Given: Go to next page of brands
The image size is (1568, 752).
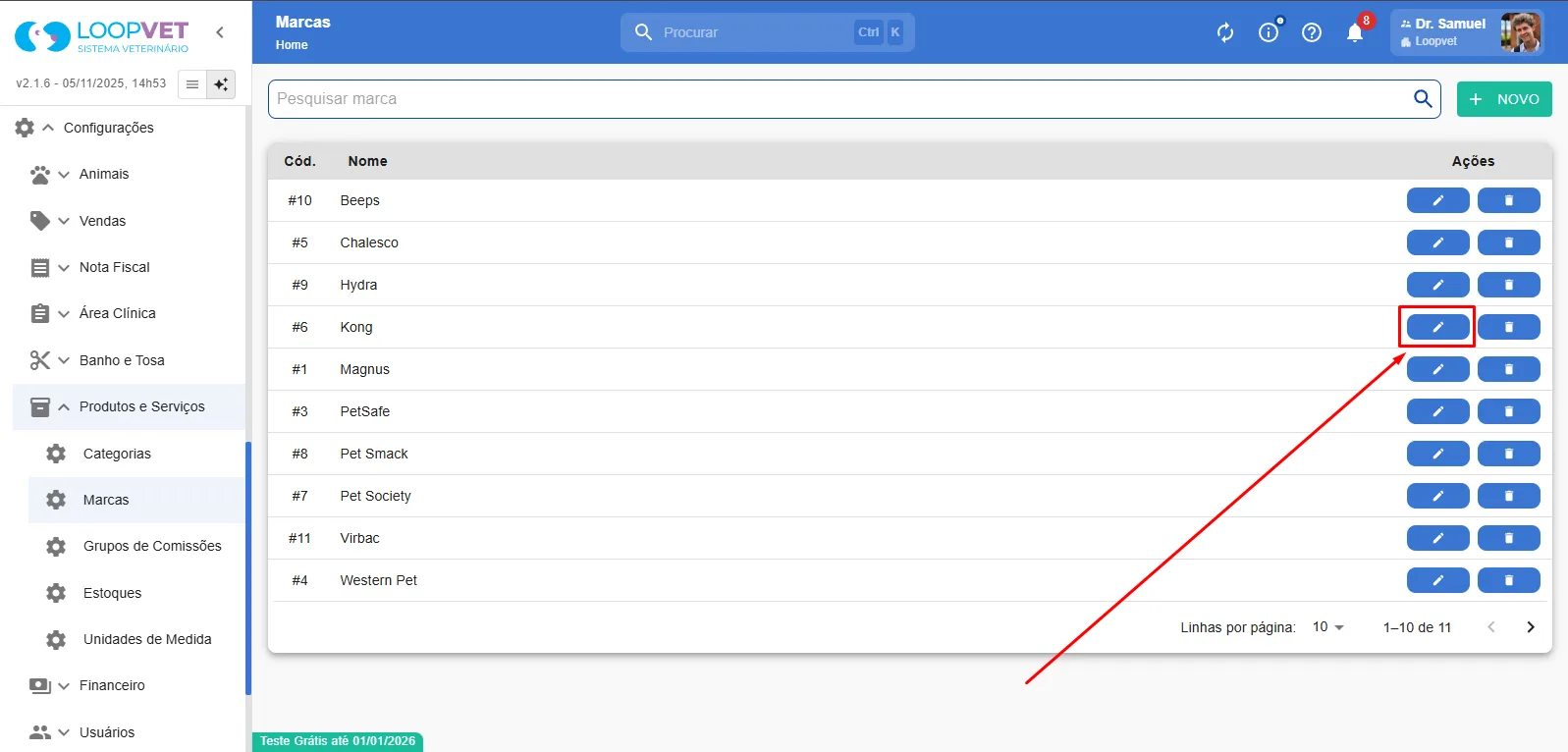Looking at the screenshot, I should (1530, 626).
